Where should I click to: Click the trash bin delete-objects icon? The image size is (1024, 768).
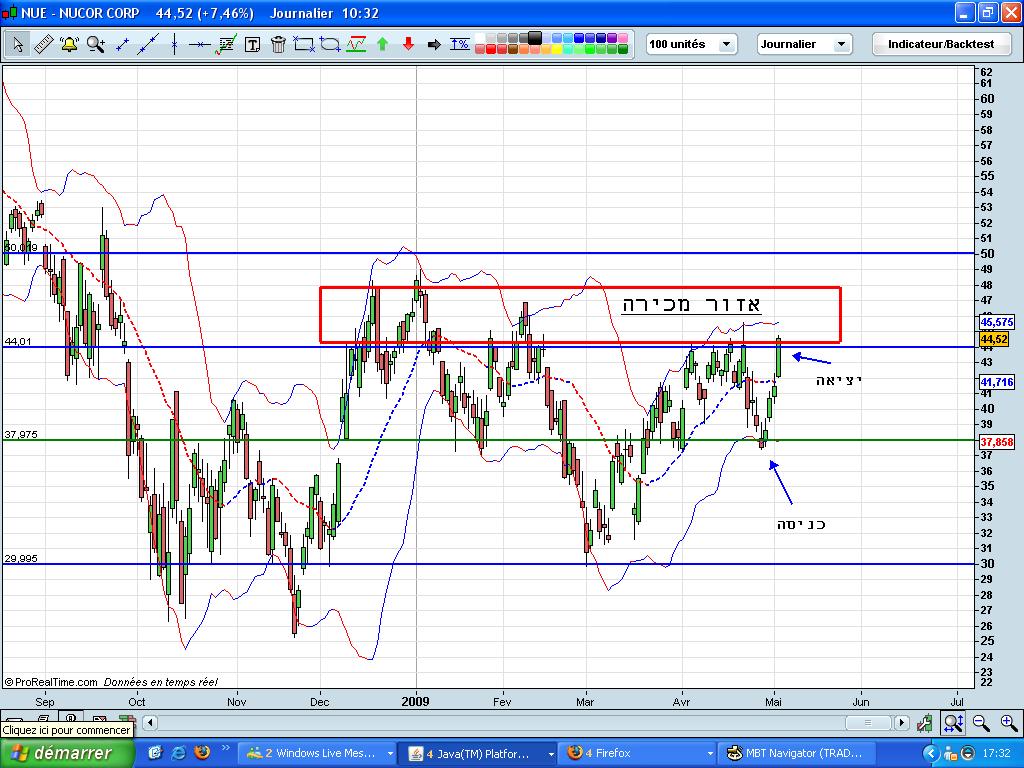[x=278, y=44]
